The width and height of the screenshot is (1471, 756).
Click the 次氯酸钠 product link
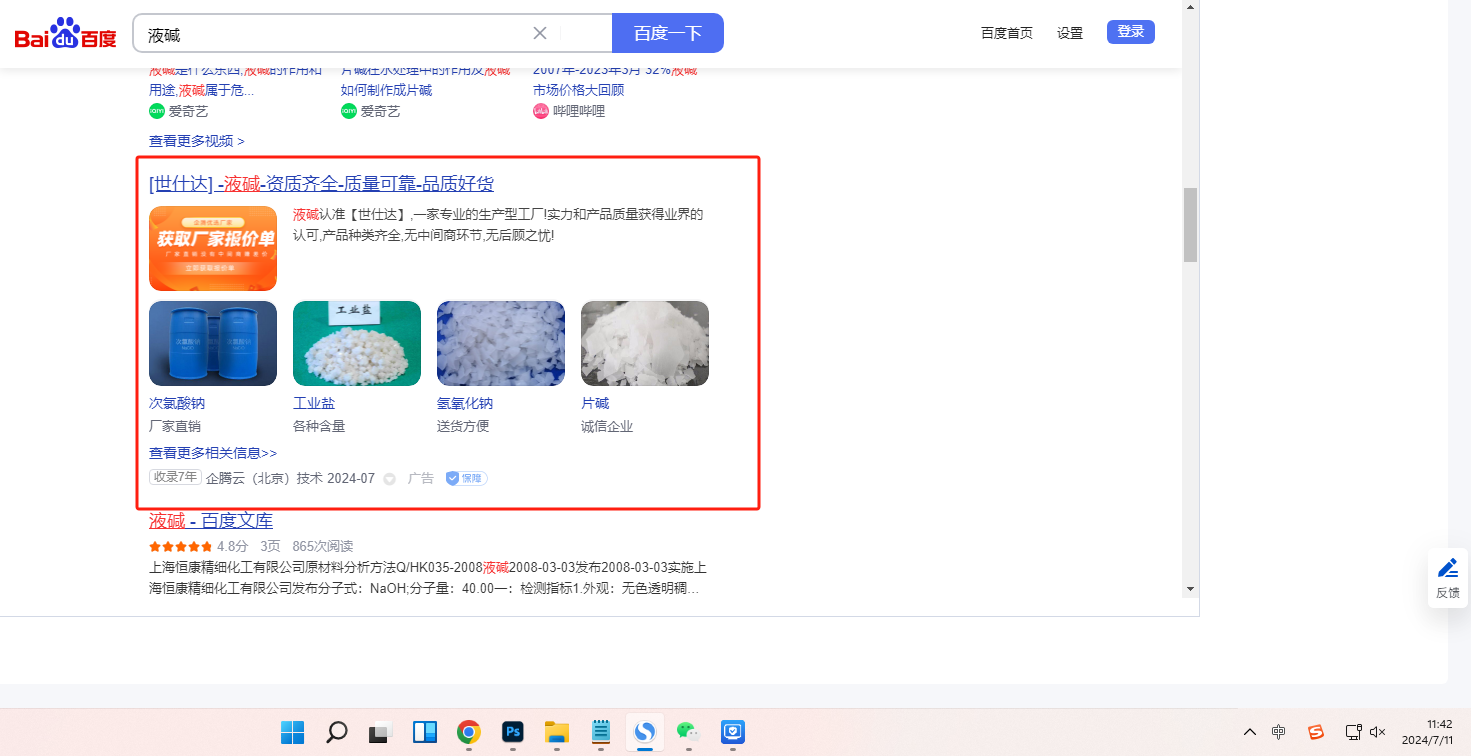tap(177, 403)
